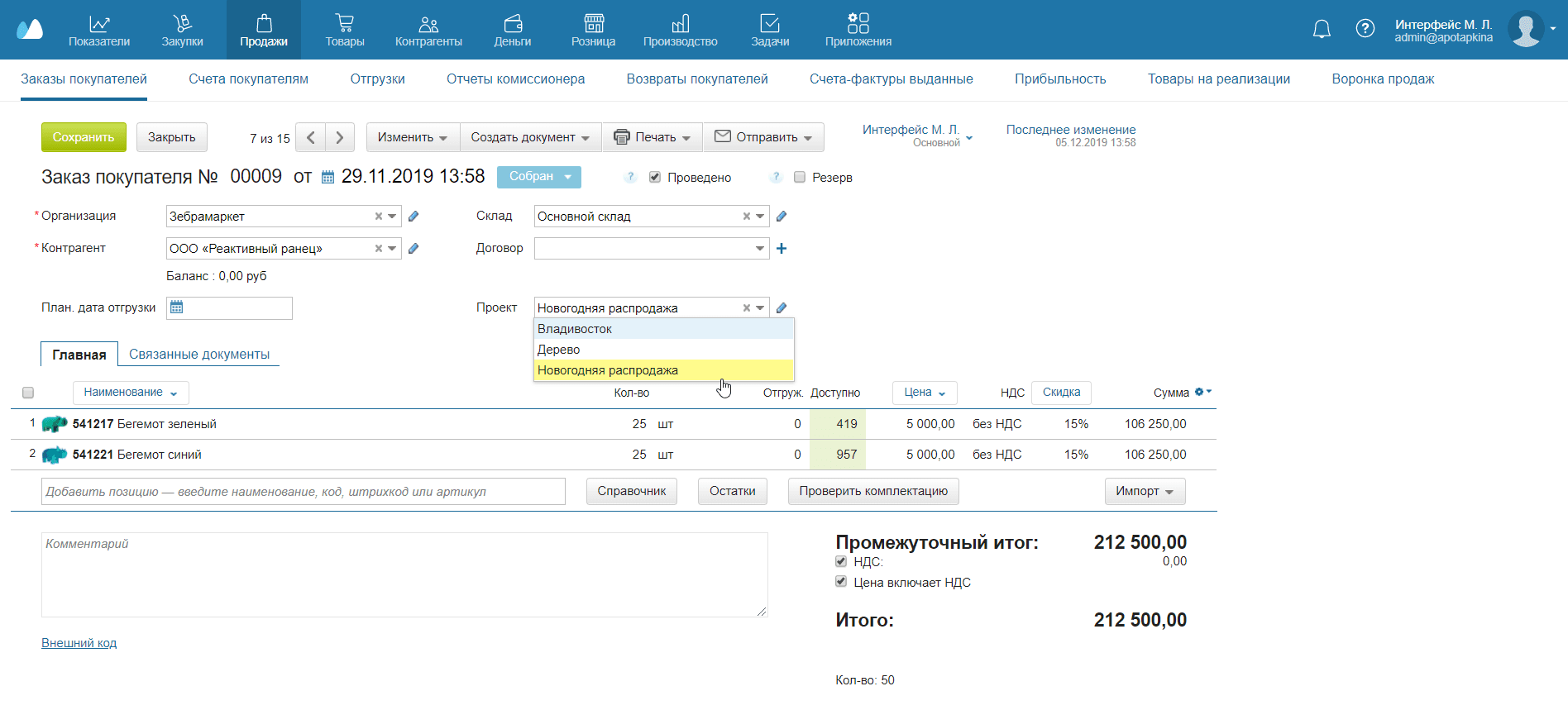Click the Комментарий text area
This screenshot has height=710, width=1568.
pyautogui.click(x=404, y=574)
